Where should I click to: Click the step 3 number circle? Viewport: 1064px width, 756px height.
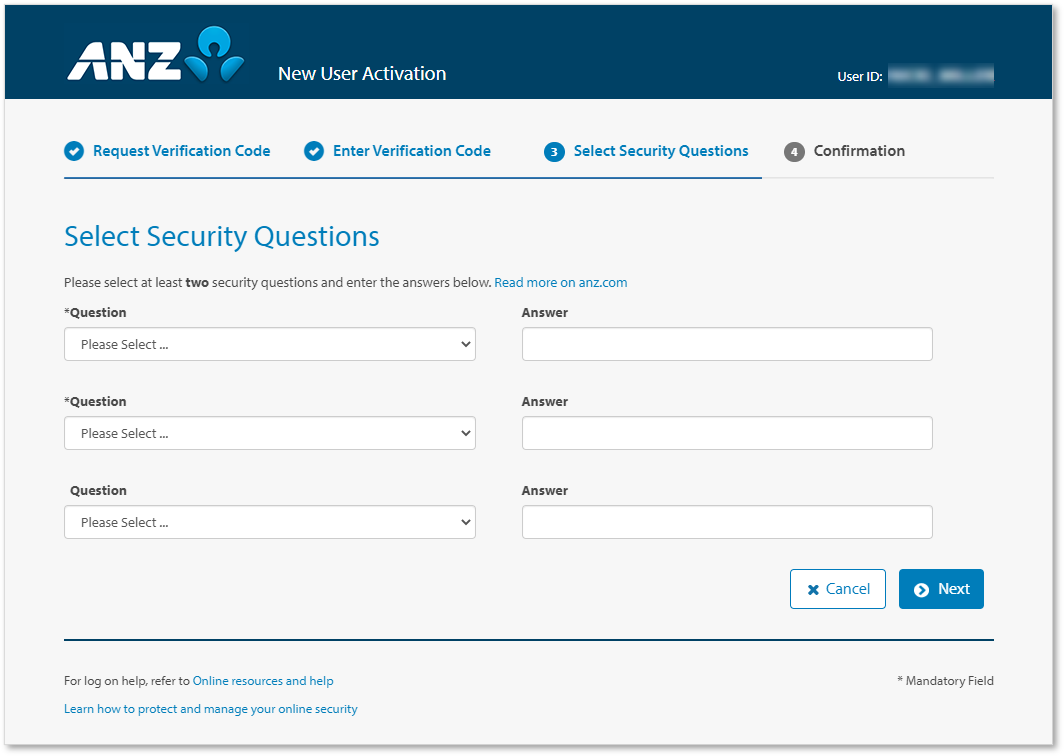(x=556, y=151)
